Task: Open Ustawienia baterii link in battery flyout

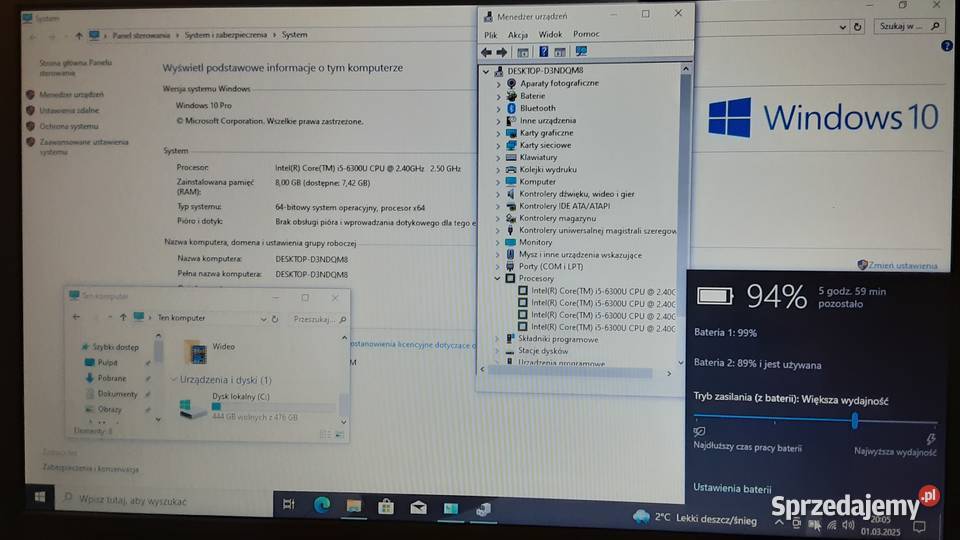Action: (x=732, y=489)
